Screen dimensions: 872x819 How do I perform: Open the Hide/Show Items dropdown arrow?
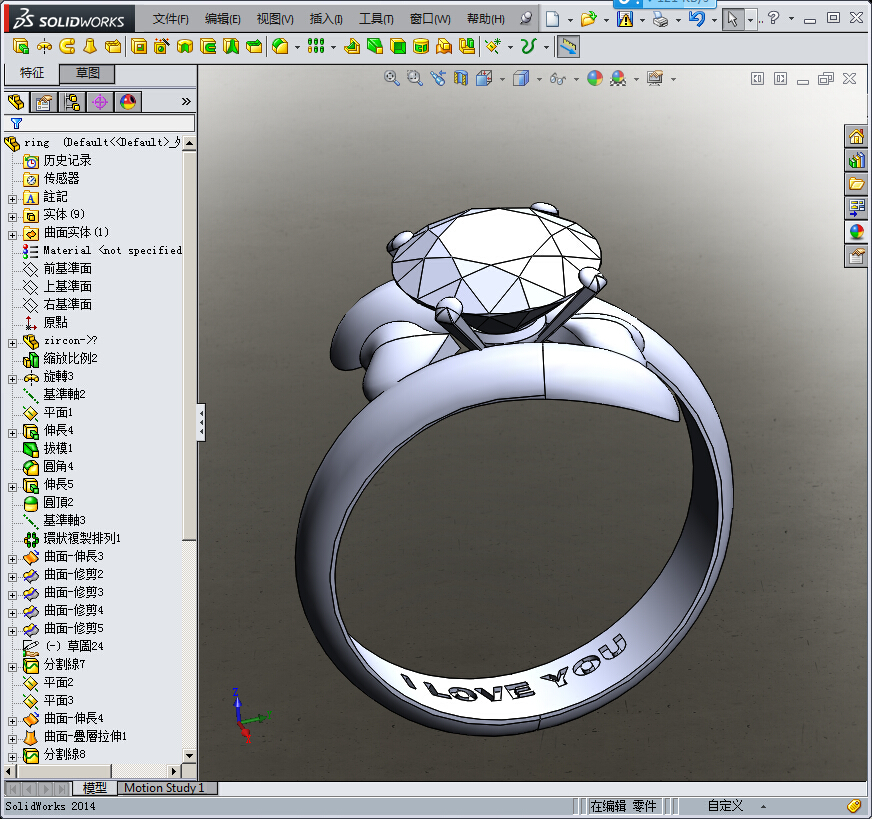(576, 79)
